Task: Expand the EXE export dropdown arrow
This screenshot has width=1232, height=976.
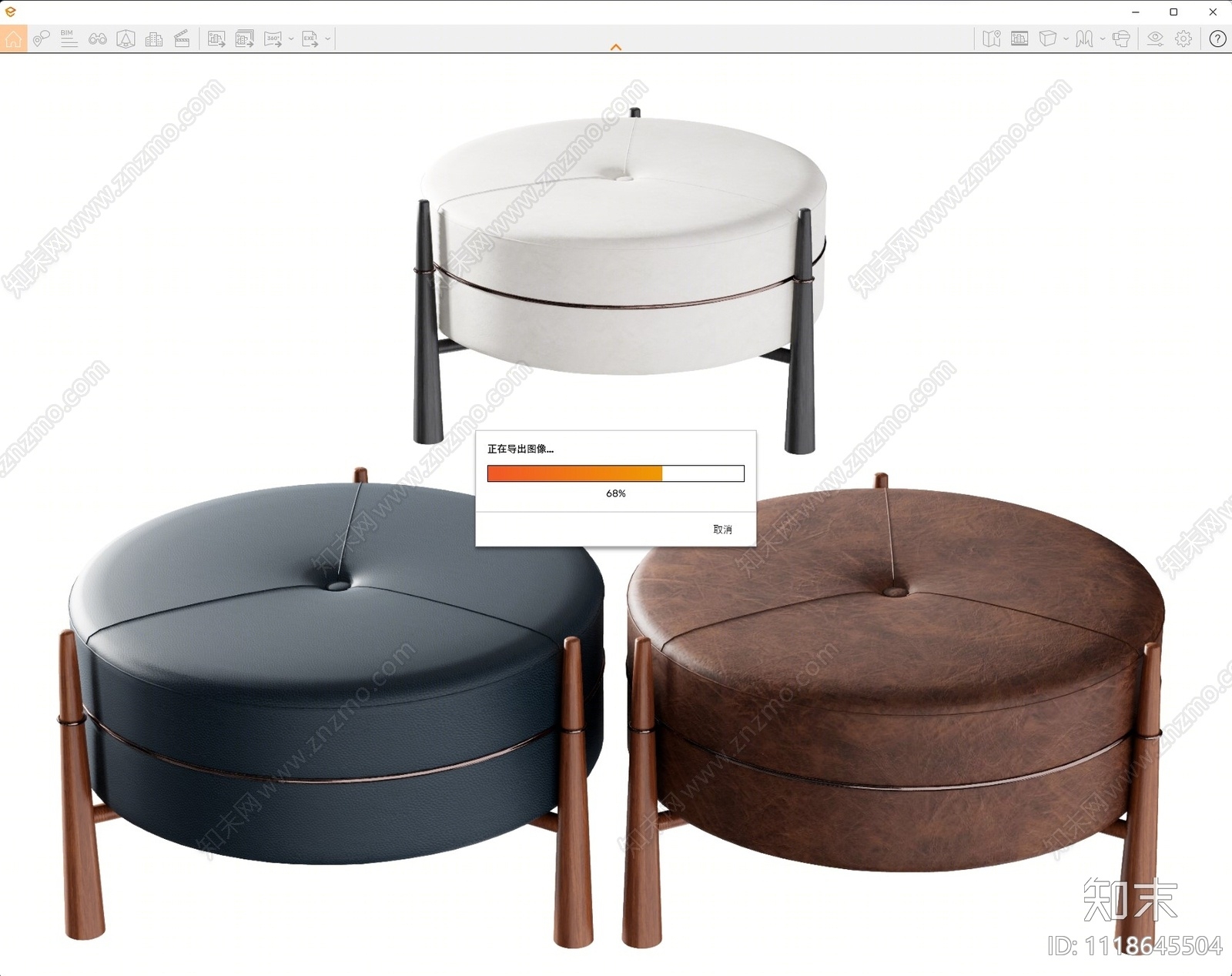Action: (328, 38)
